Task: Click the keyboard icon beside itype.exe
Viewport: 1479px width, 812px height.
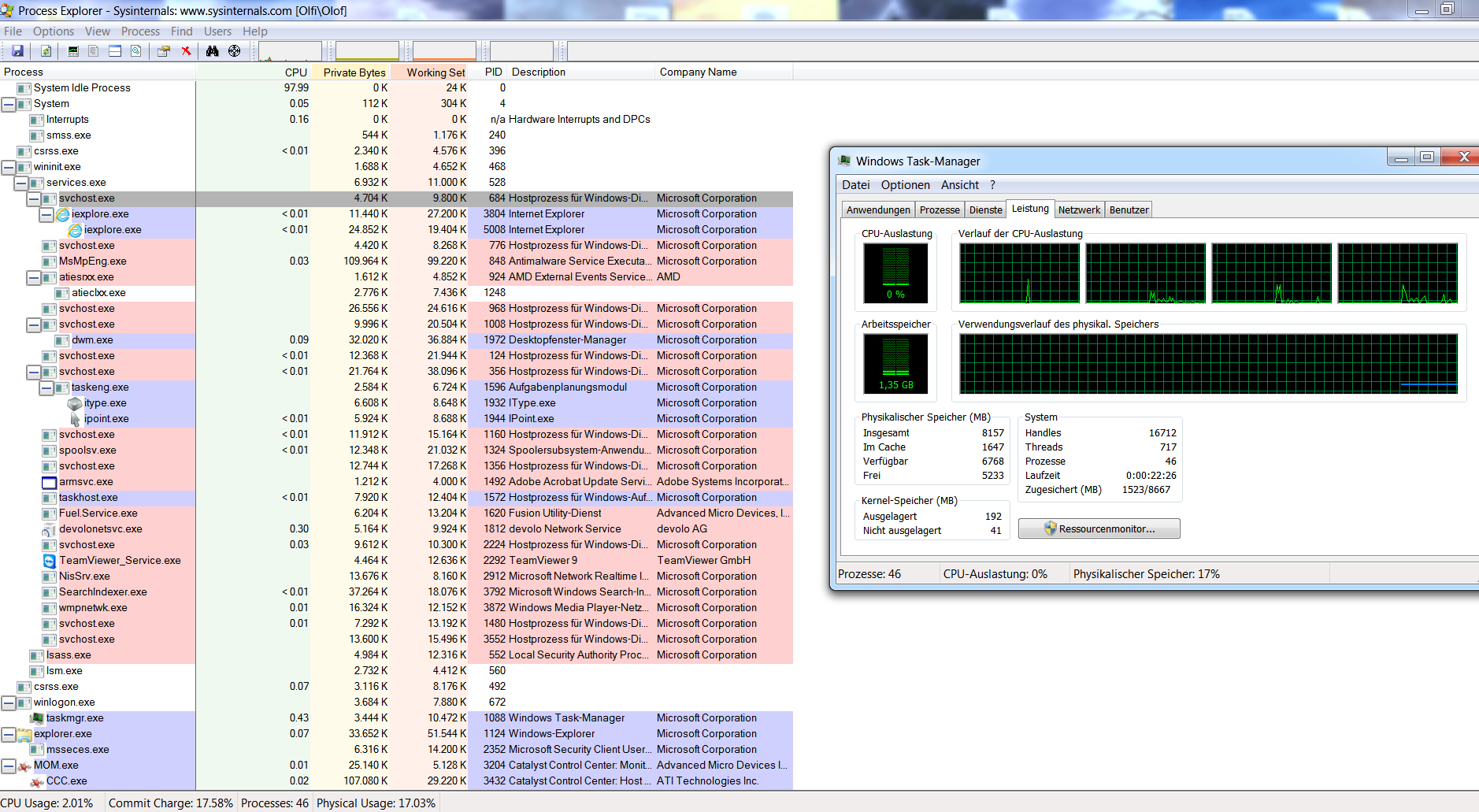Action: point(76,403)
